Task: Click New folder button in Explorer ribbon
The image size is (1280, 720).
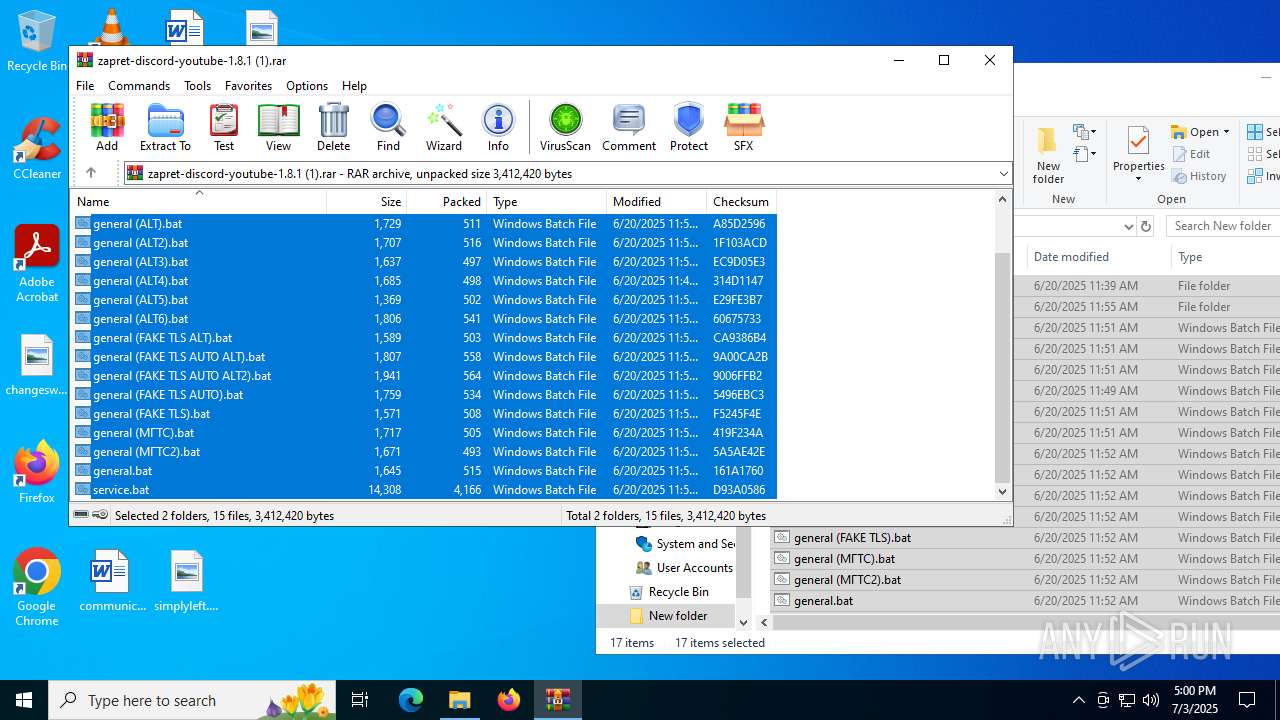Action: 1048,155
